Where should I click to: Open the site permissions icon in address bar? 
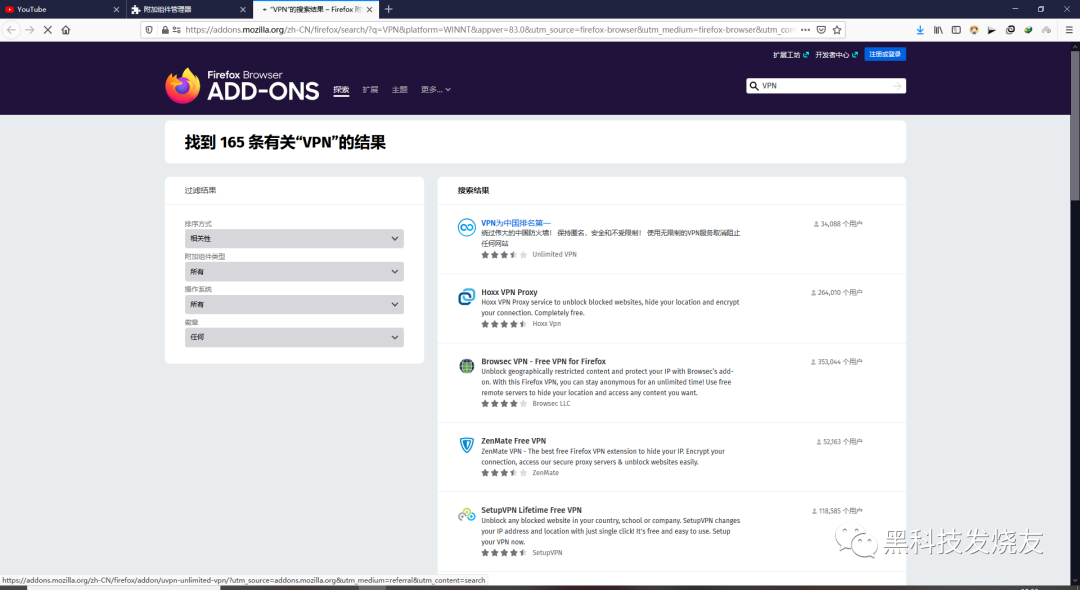177,30
